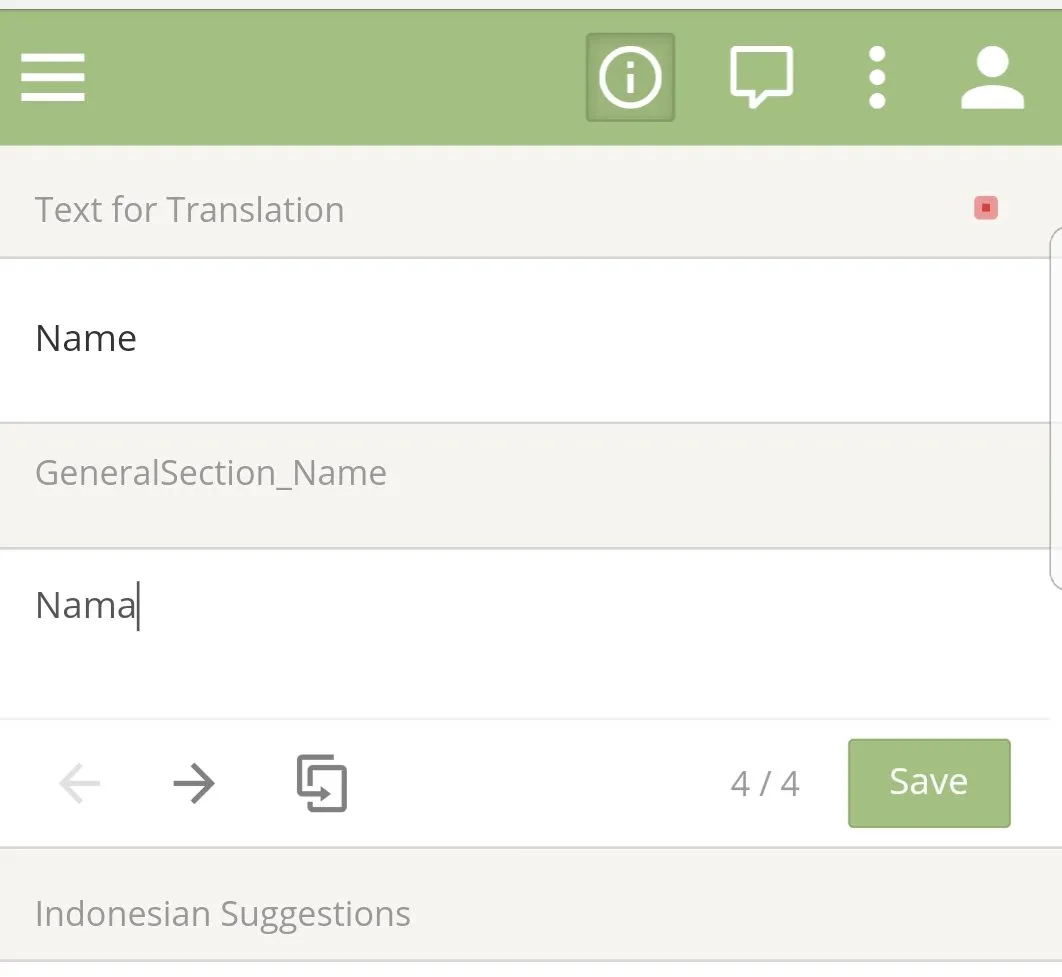The width and height of the screenshot is (1062, 977).
Task: Click the Text for Translation header
Action: pos(190,209)
